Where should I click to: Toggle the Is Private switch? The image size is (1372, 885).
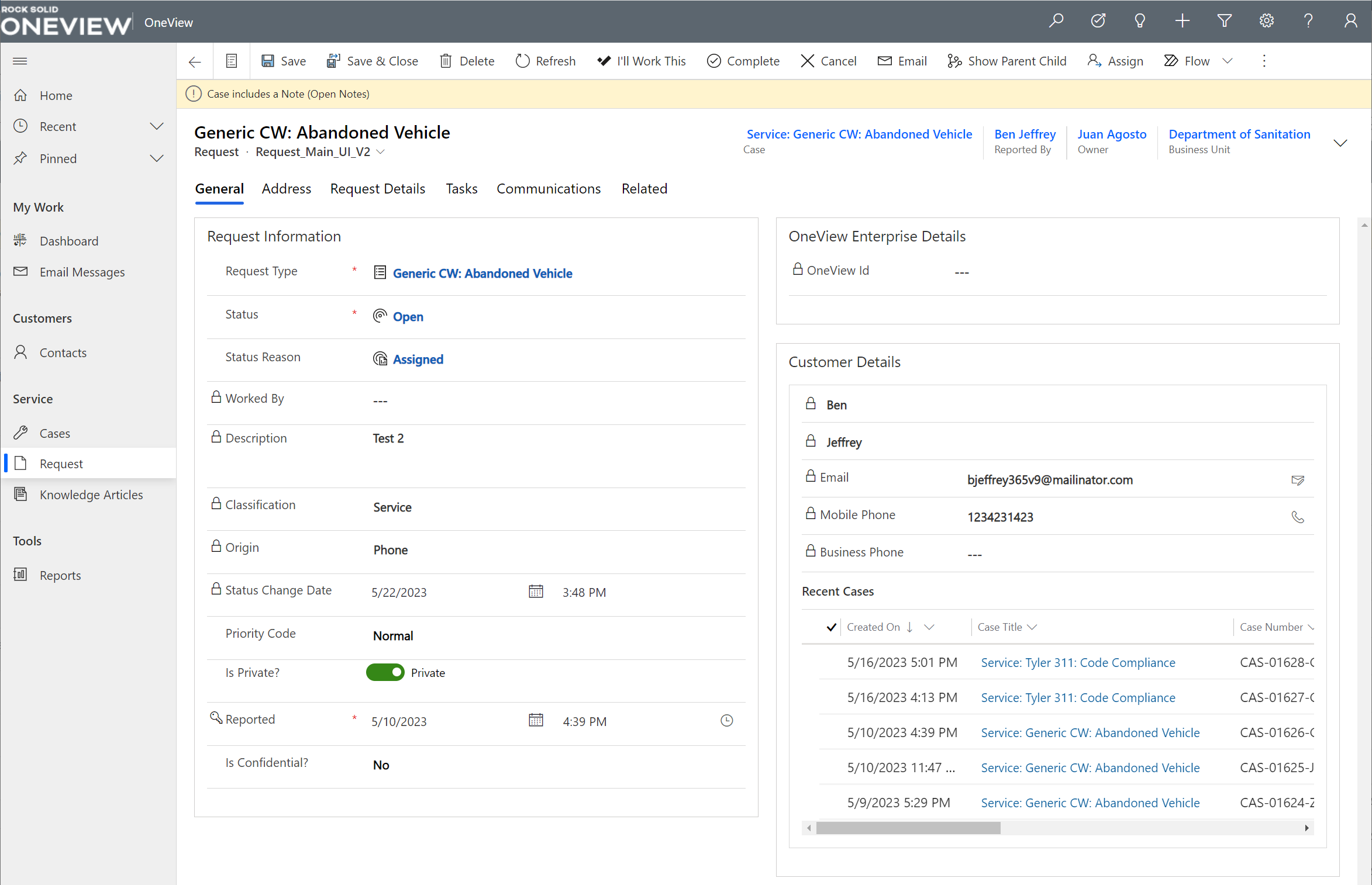click(x=385, y=672)
